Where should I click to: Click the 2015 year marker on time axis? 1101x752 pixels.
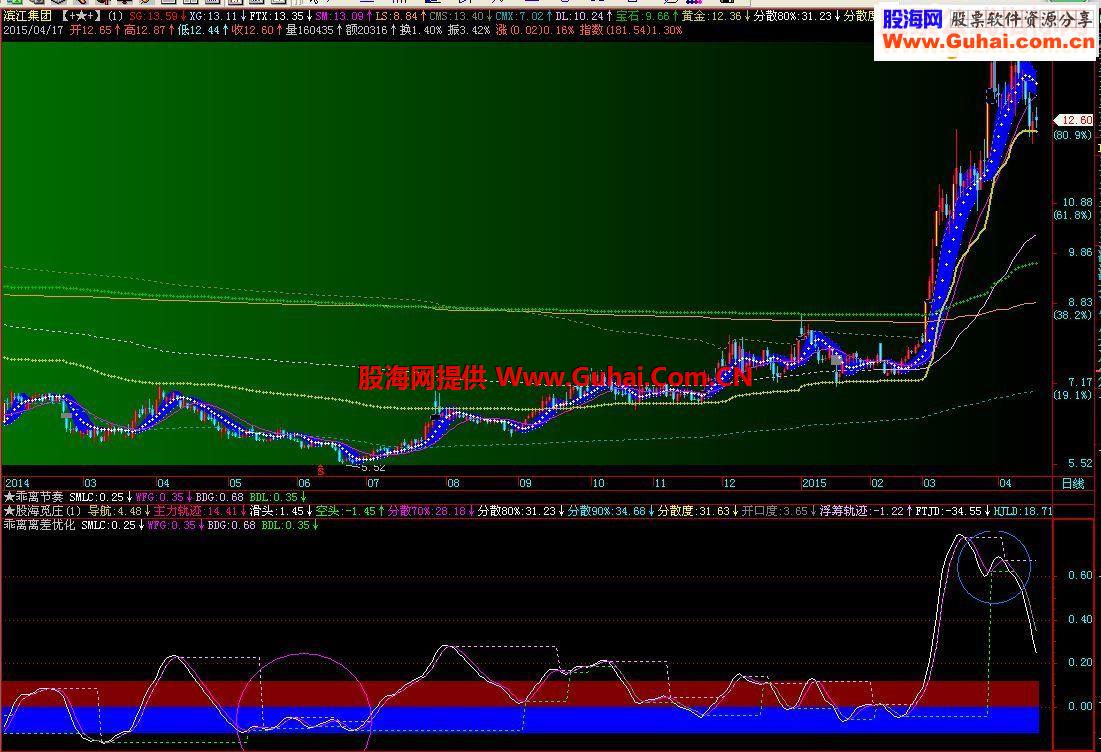(814, 483)
